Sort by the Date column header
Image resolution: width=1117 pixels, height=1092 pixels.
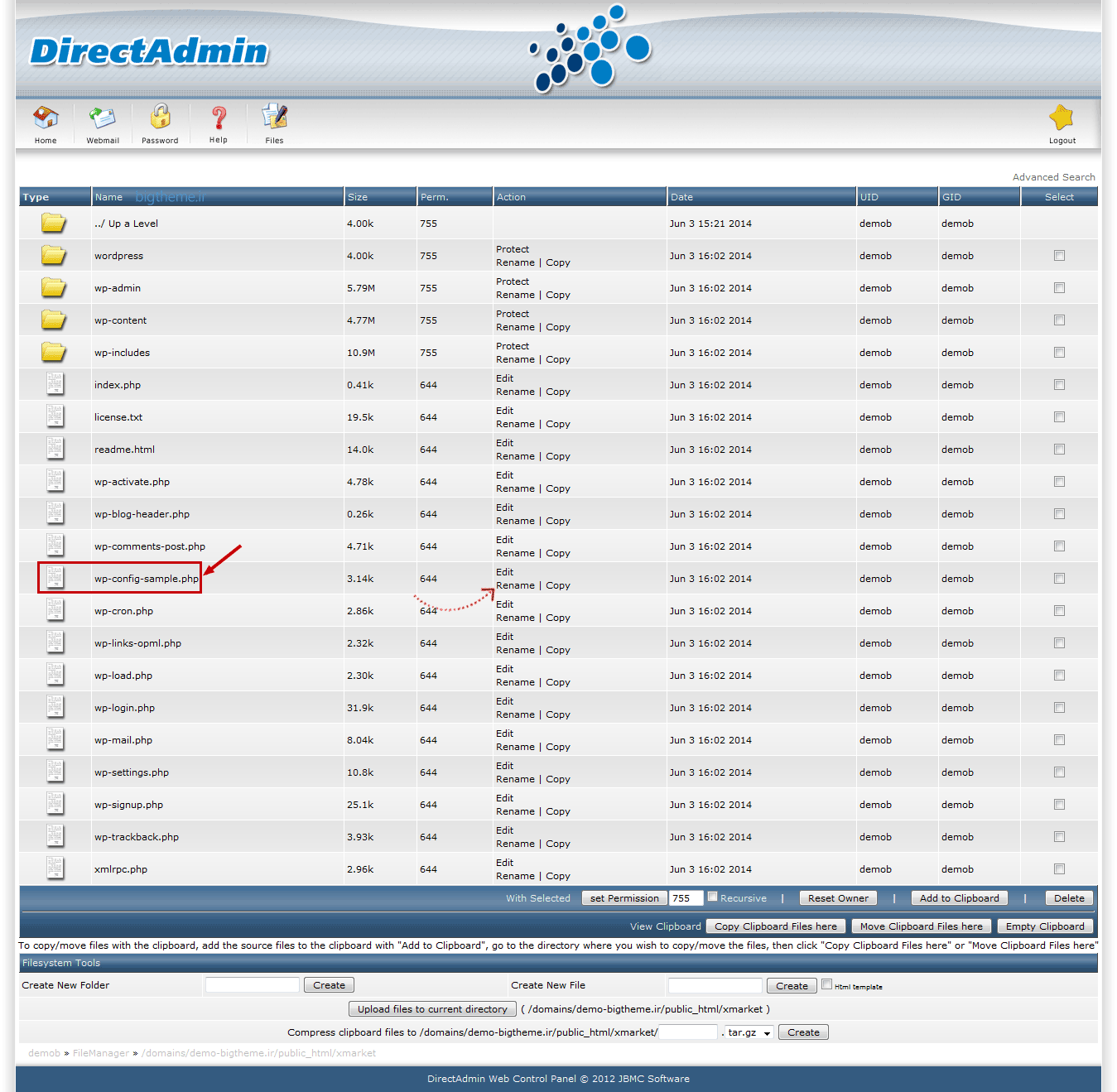pyautogui.click(x=682, y=197)
